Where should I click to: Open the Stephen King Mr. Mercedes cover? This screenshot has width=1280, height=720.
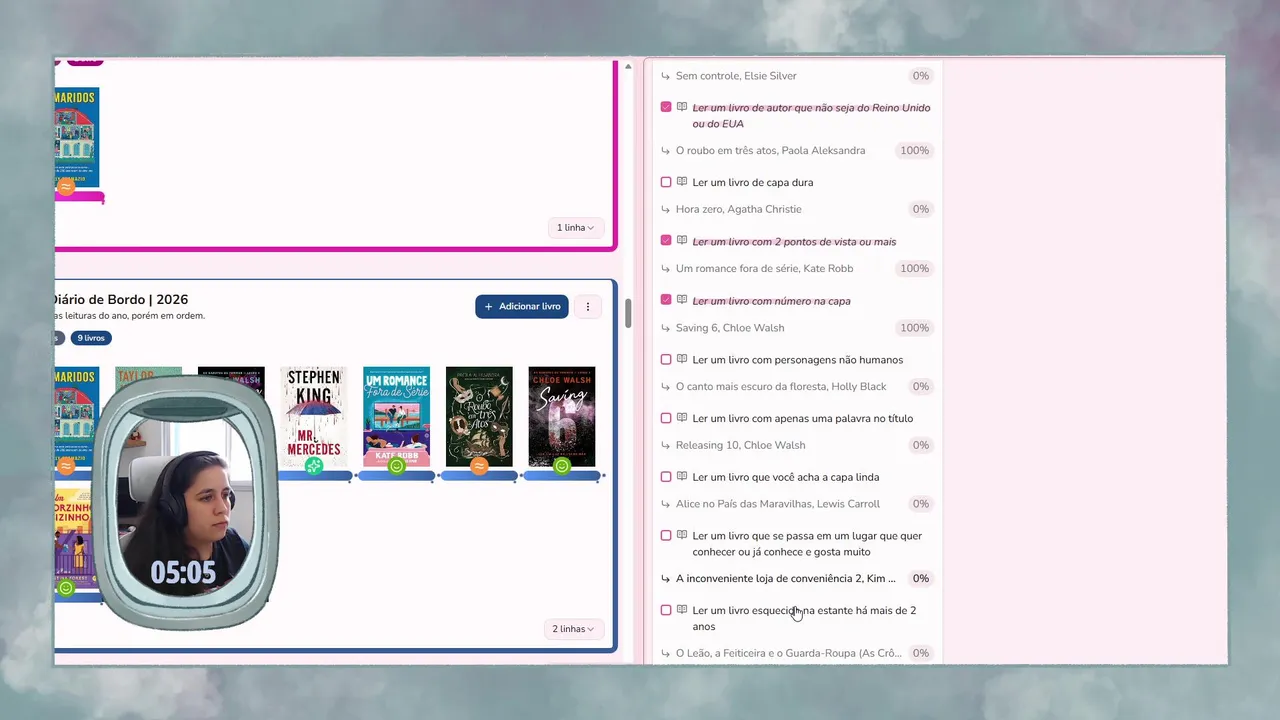[x=314, y=416]
